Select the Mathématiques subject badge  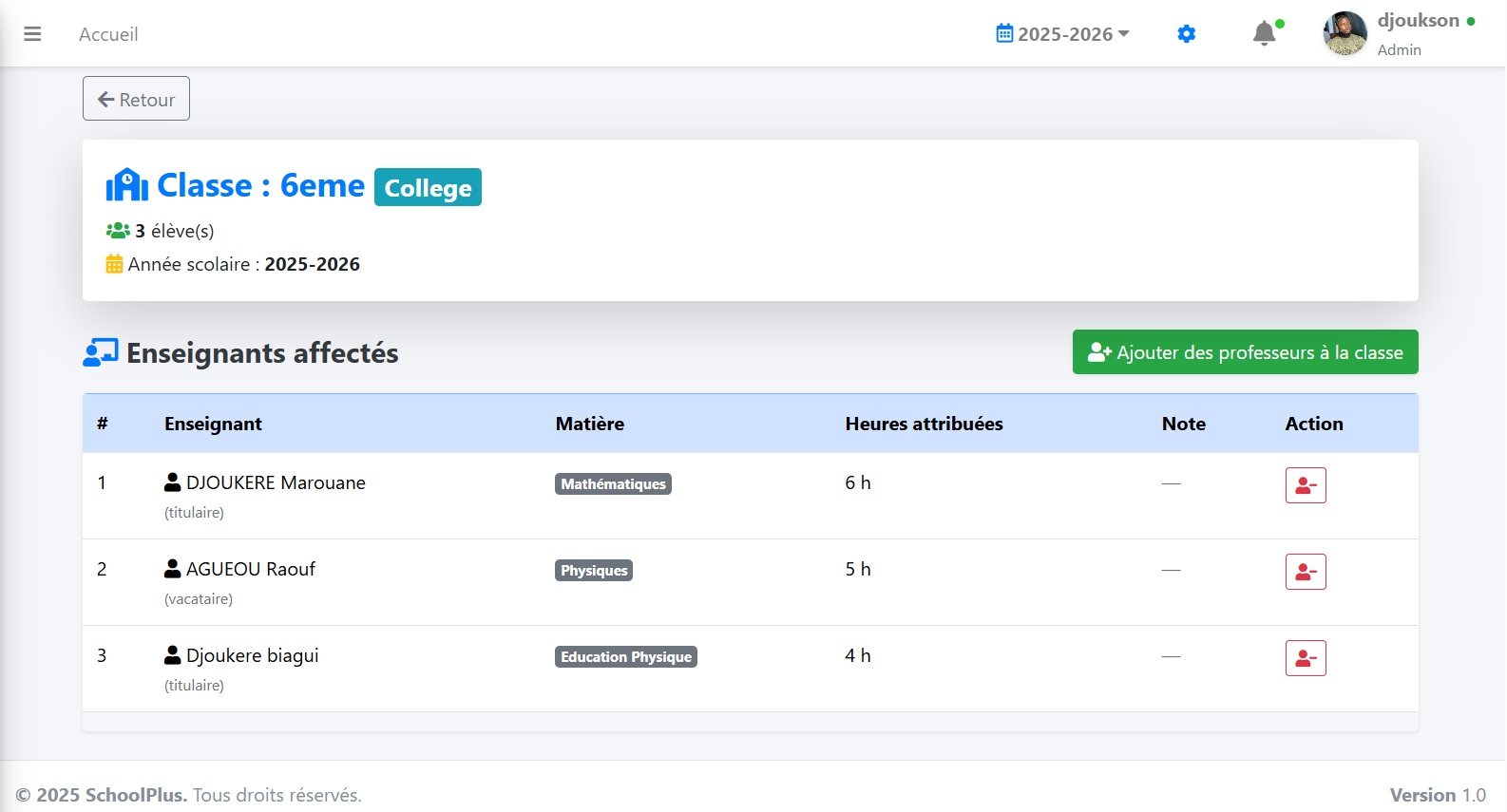(613, 484)
